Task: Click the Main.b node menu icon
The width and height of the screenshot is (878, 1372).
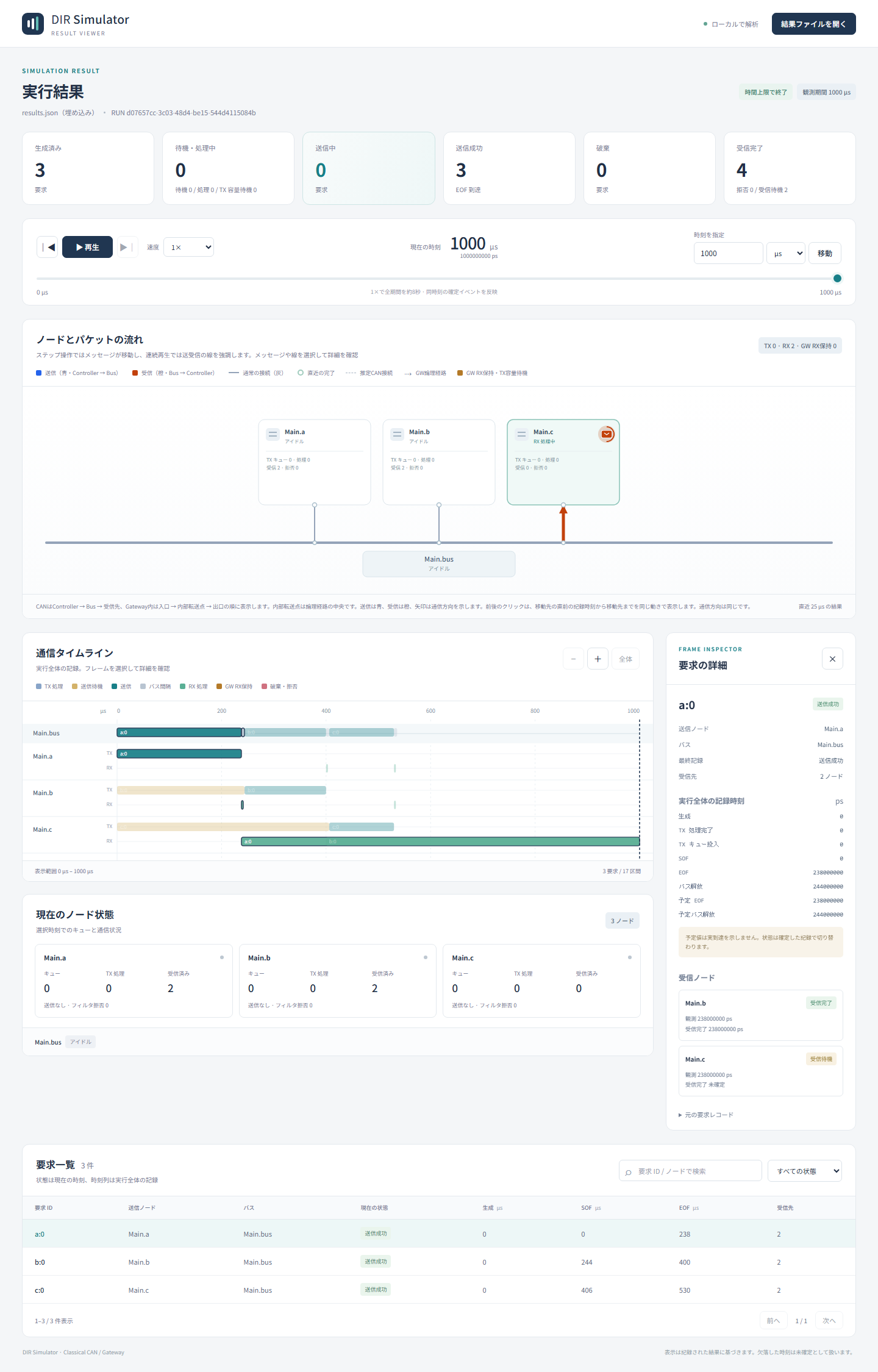Action: tap(398, 434)
